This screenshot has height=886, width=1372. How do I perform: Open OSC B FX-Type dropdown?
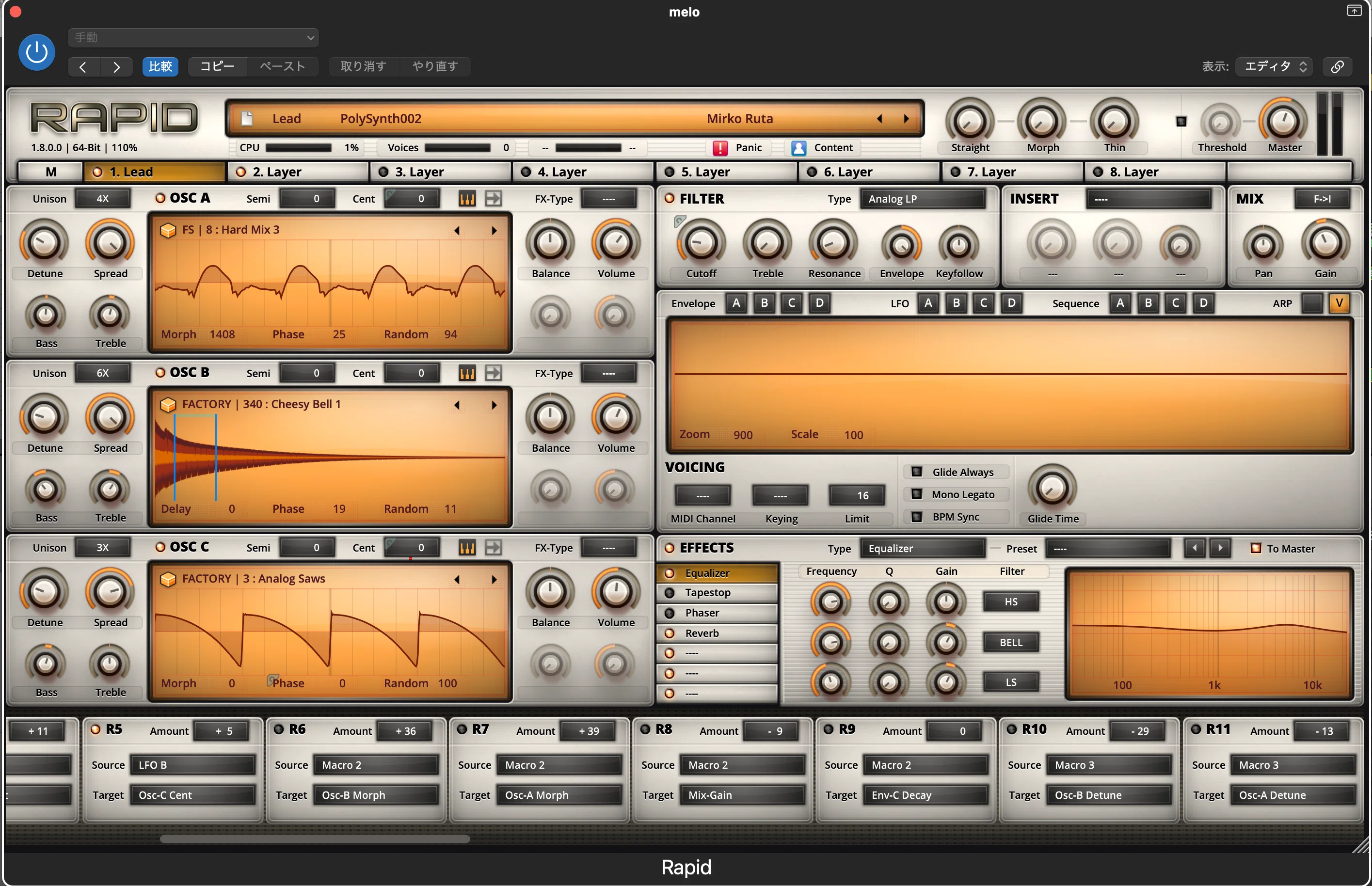[609, 373]
